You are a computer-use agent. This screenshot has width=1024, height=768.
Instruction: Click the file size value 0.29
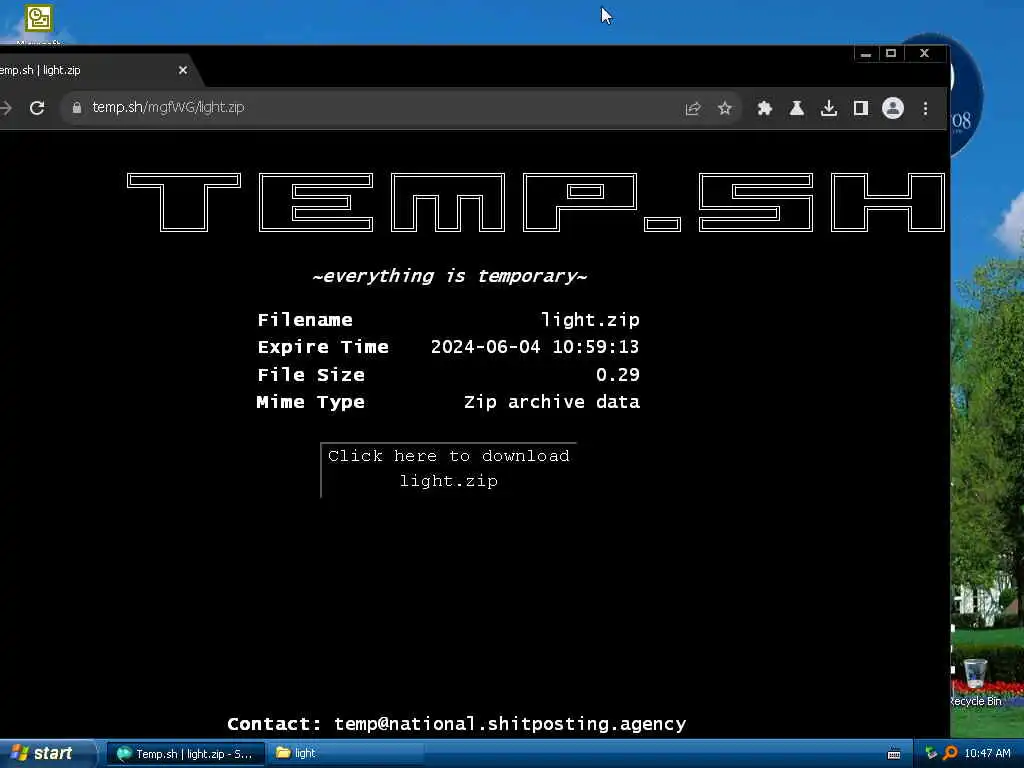pyautogui.click(x=618, y=374)
